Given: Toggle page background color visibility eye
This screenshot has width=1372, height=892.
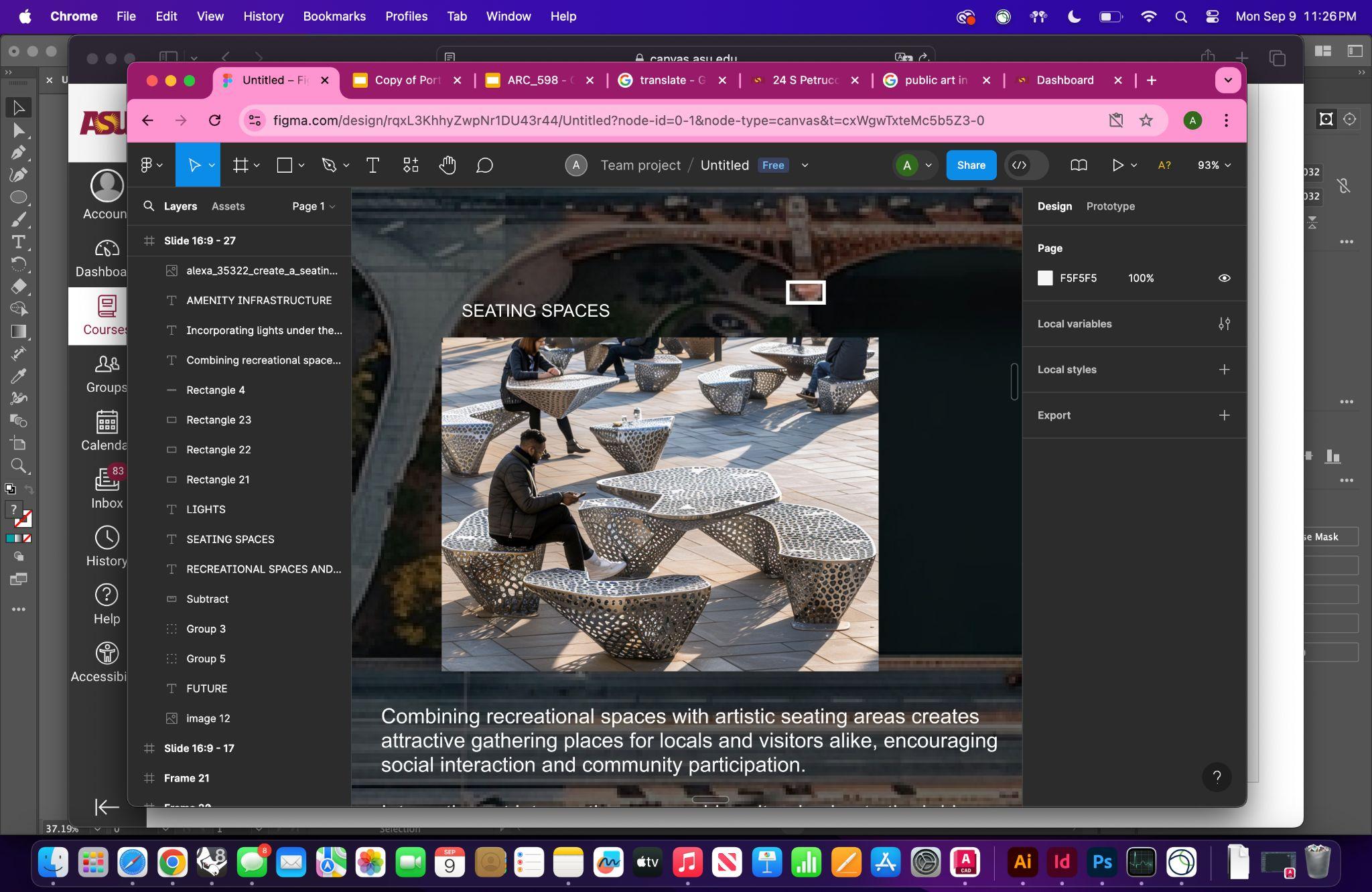Looking at the screenshot, I should click(x=1224, y=279).
